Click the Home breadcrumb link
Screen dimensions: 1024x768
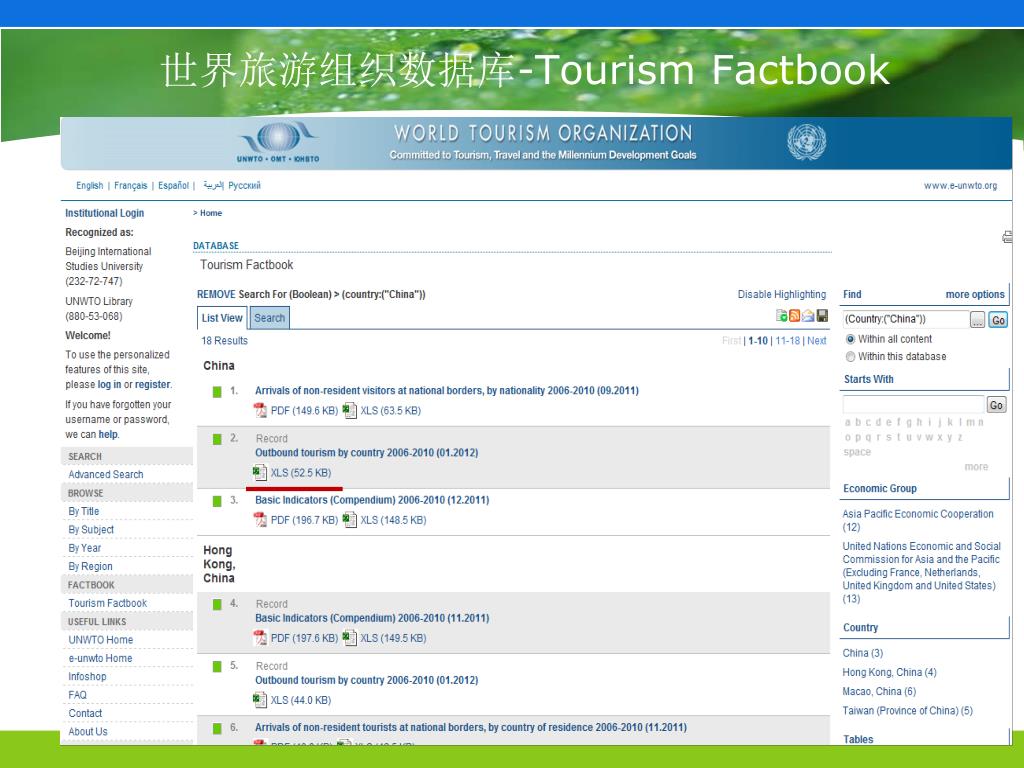click(x=211, y=213)
